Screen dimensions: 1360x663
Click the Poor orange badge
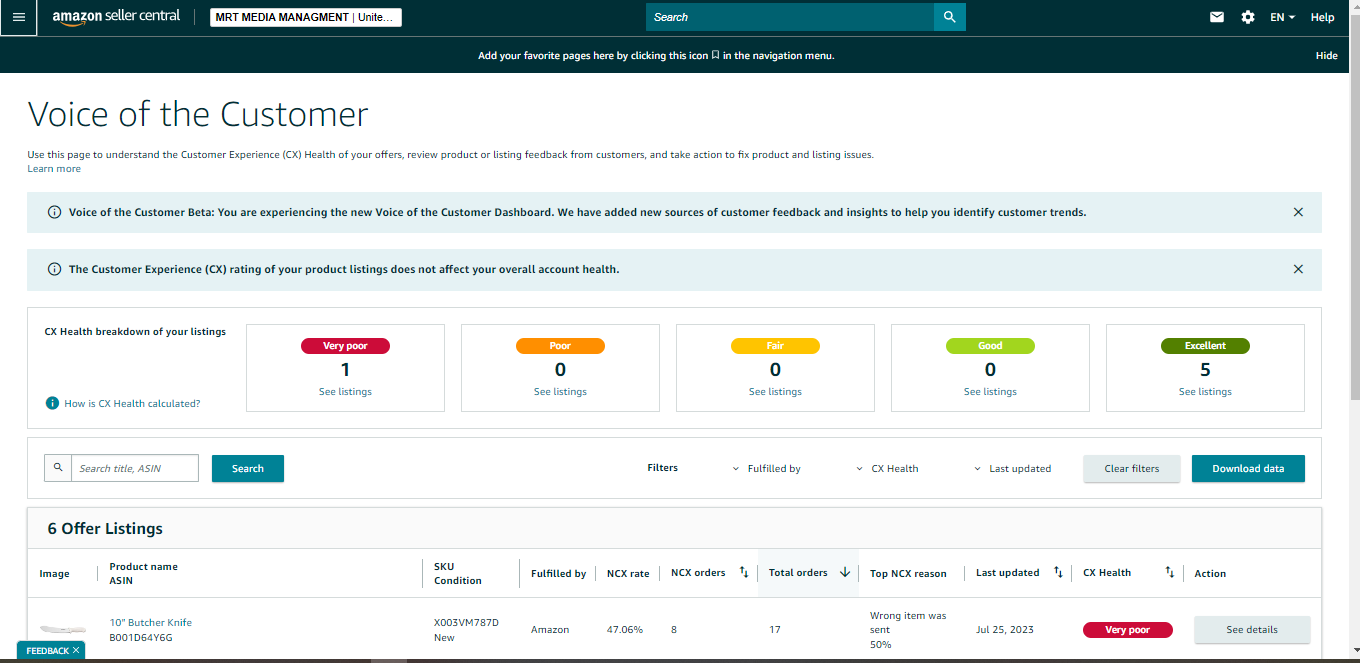point(560,346)
